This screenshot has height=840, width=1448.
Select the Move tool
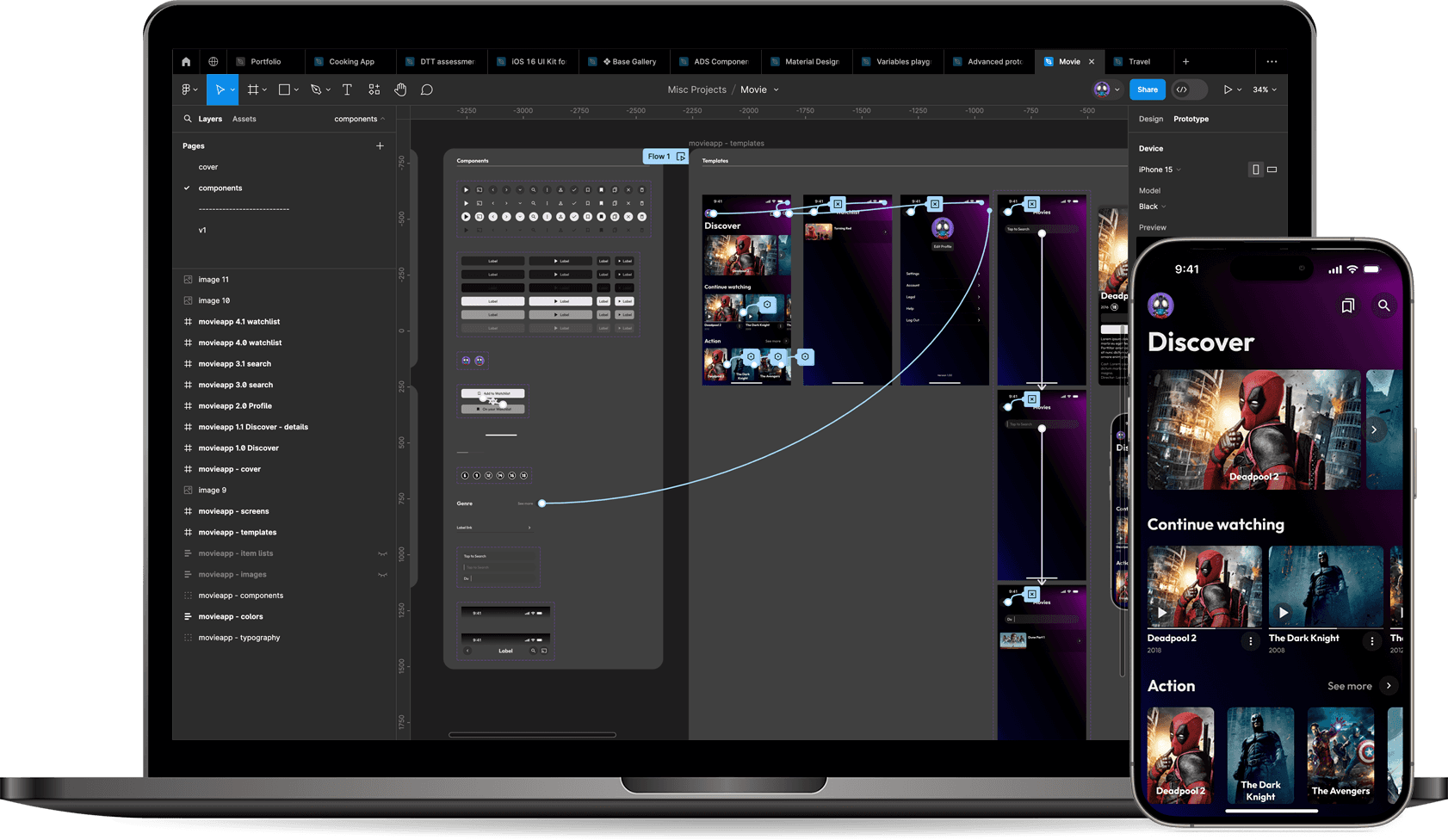pyautogui.click(x=220, y=90)
